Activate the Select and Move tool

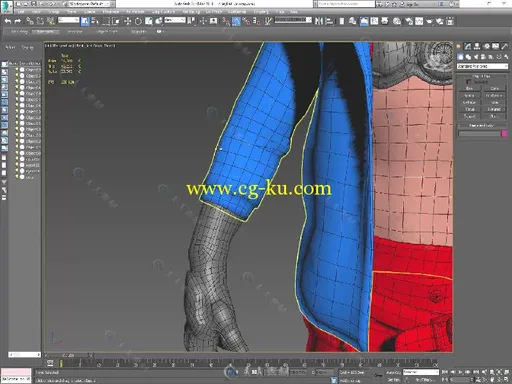[x=127, y=21]
